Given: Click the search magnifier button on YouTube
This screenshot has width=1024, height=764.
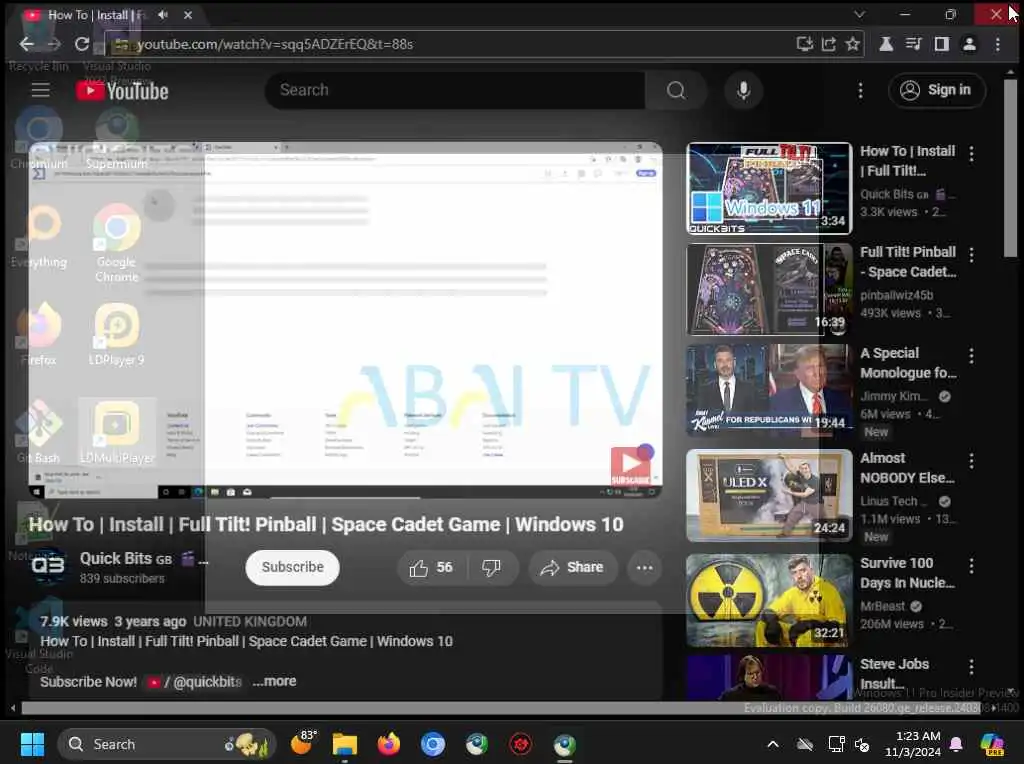Looking at the screenshot, I should (x=676, y=90).
